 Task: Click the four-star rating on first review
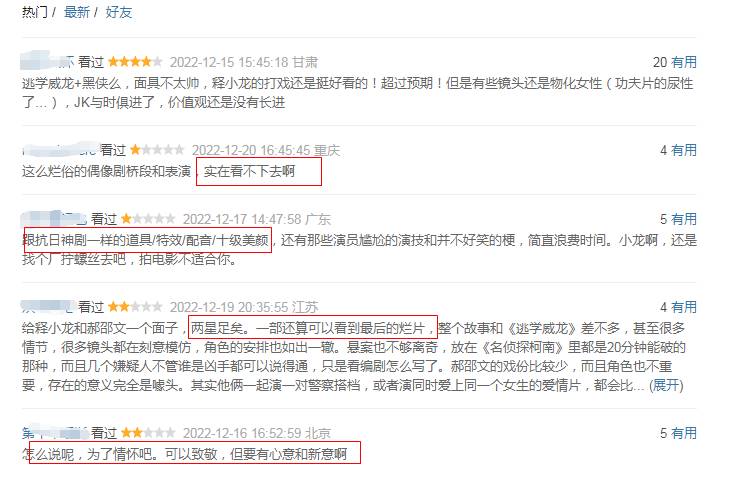coord(135,62)
